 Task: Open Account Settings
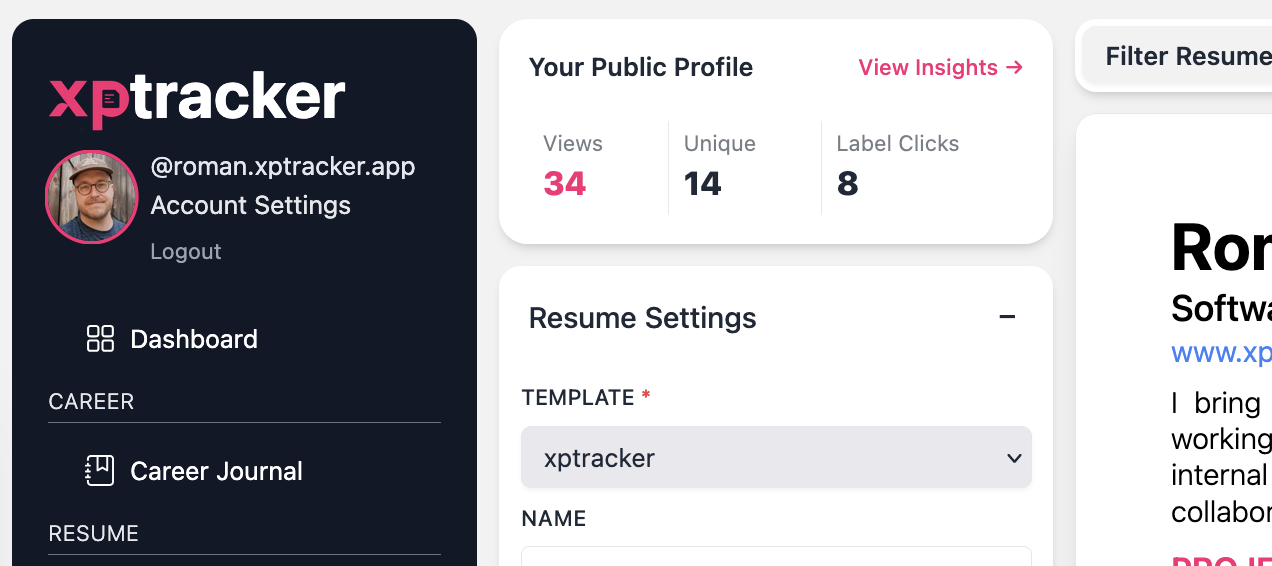pos(250,206)
